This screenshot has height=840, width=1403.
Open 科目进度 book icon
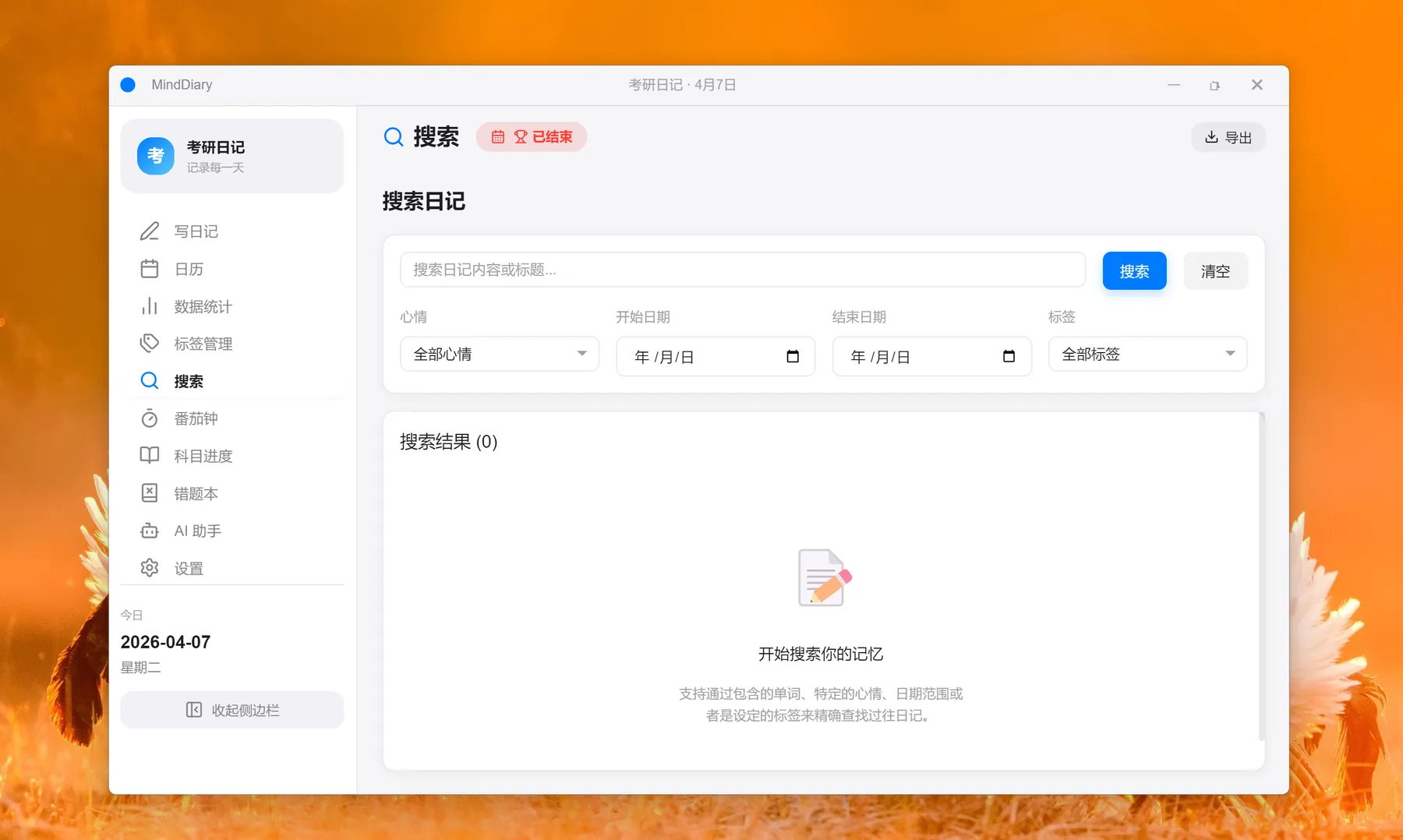click(150, 456)
